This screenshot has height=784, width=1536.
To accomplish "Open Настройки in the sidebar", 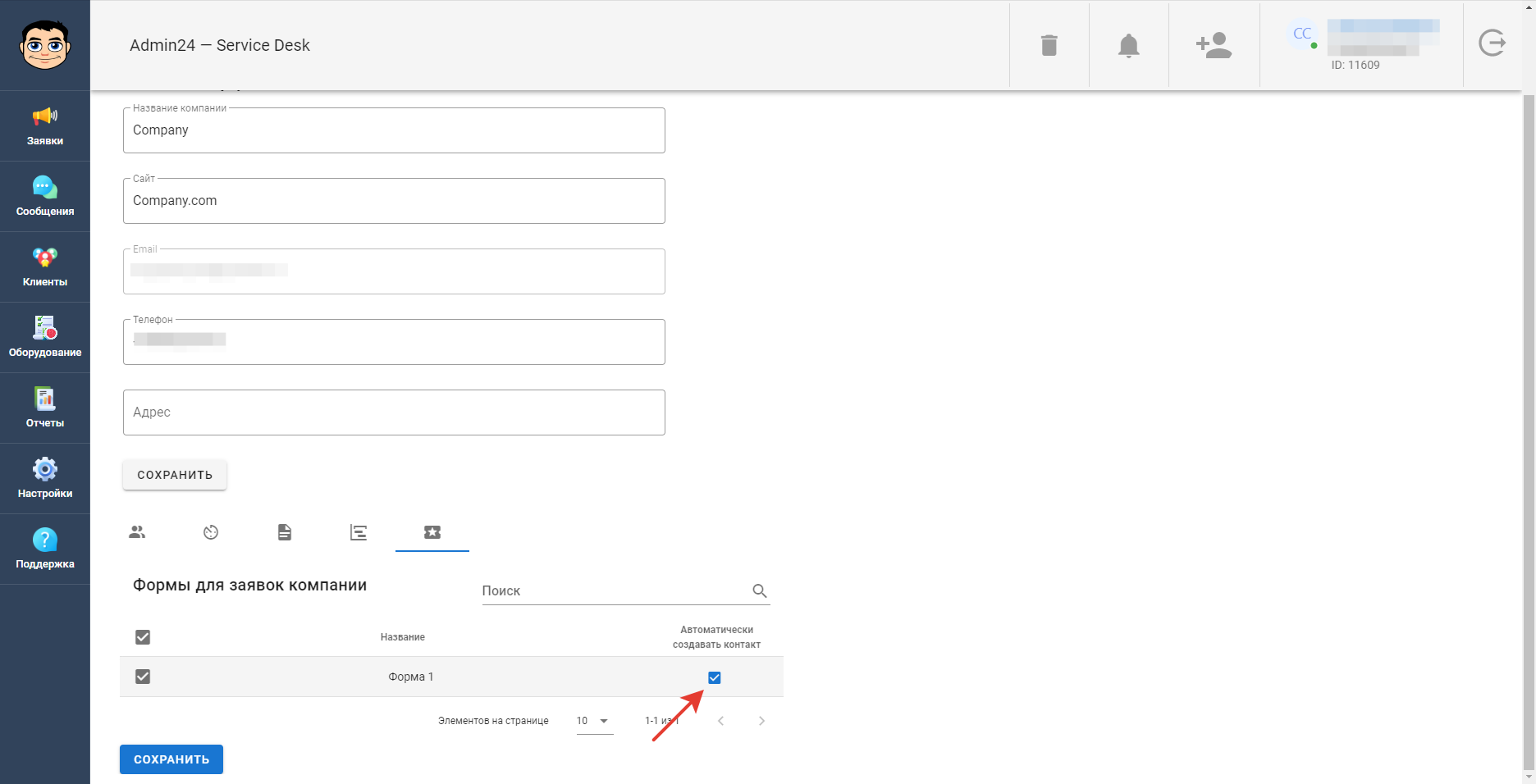I will pyautogui.click(x=45, y=479).
